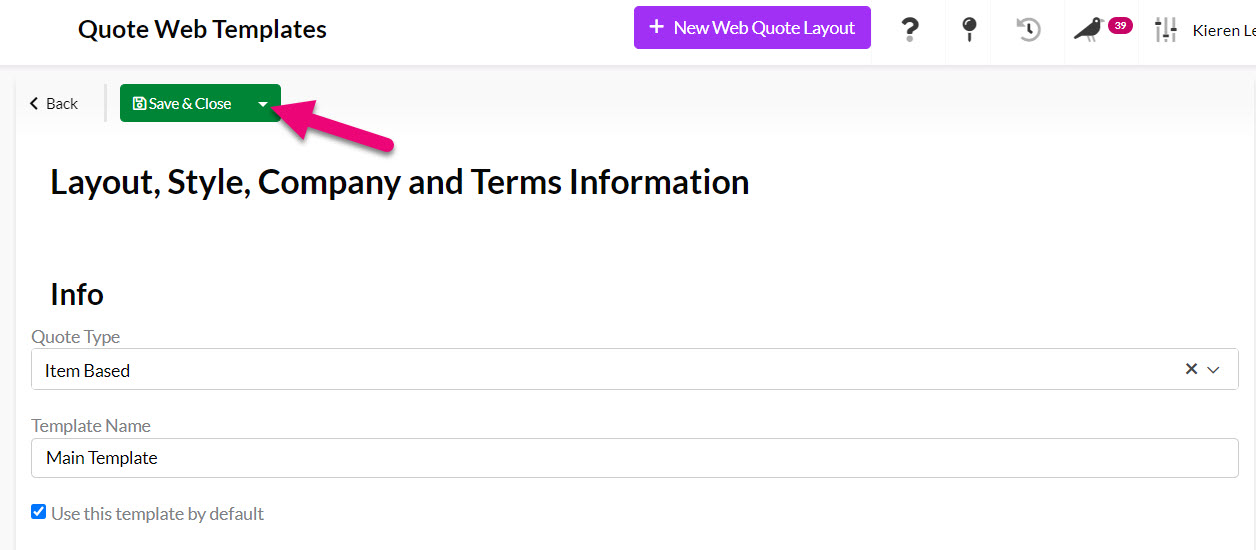Click the Template Name input field

pos(635,457)
